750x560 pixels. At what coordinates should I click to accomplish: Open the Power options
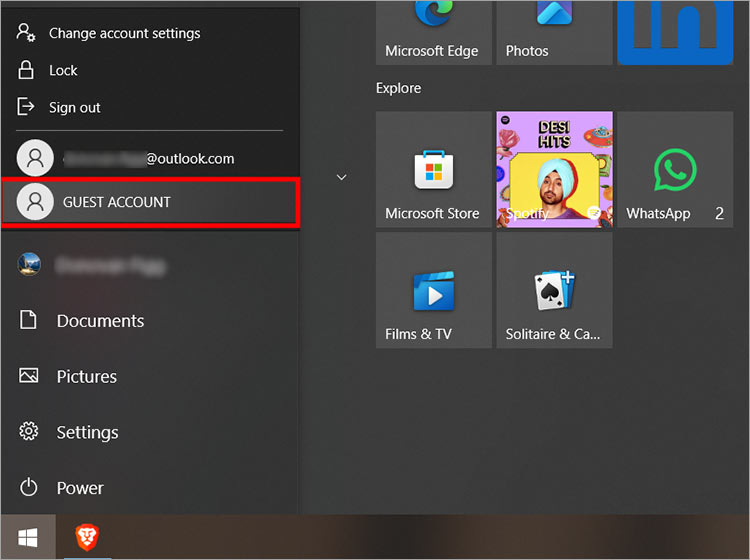coord(150,488)
